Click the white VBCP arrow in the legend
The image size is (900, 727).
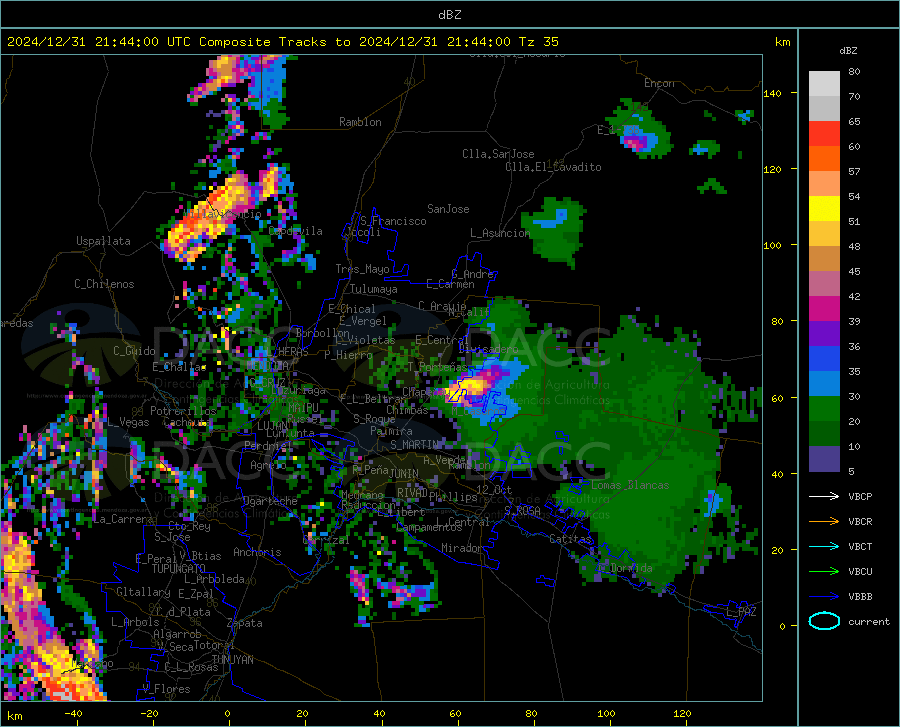(x=824, y=496)
